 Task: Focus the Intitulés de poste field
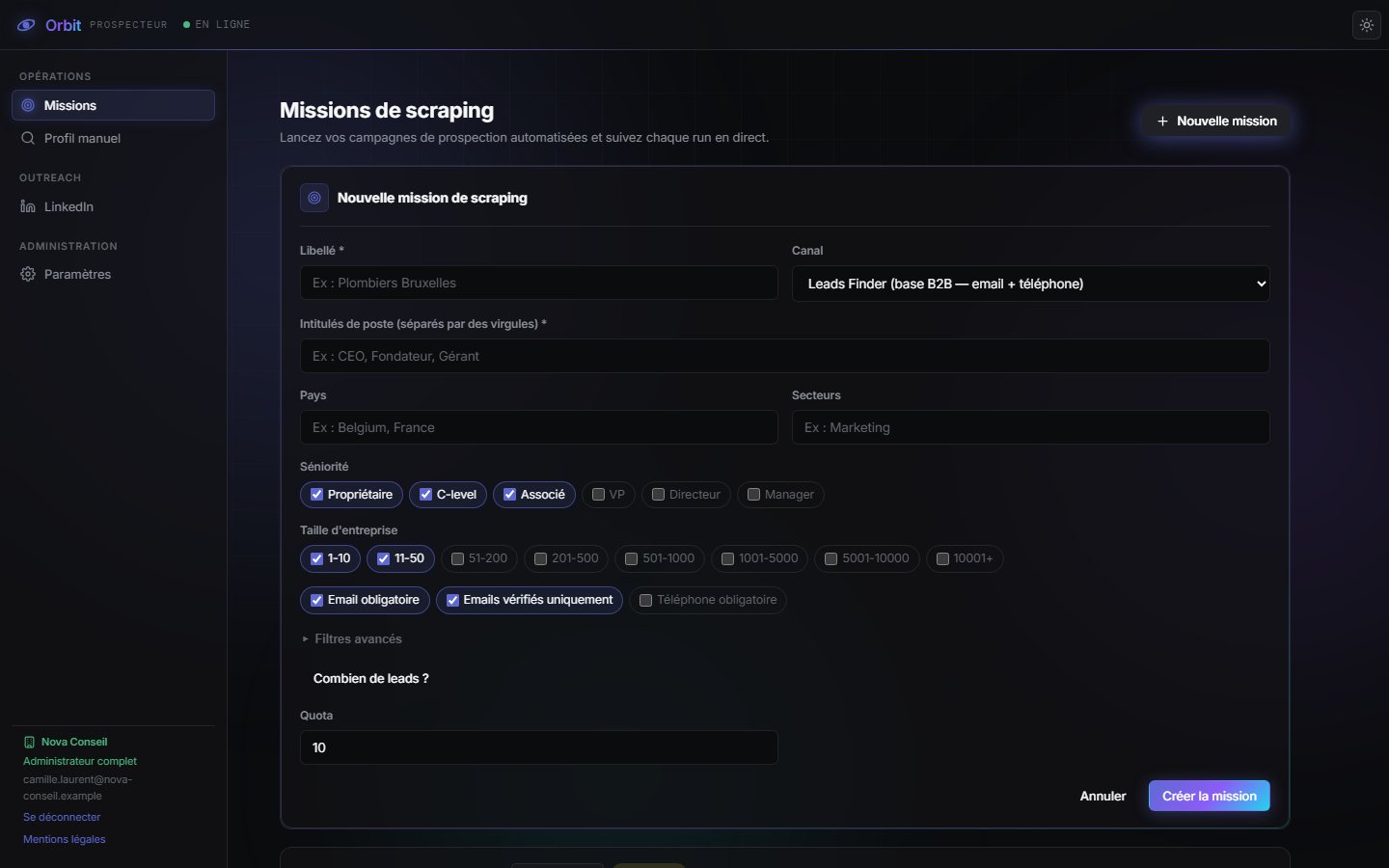[784, 356]
